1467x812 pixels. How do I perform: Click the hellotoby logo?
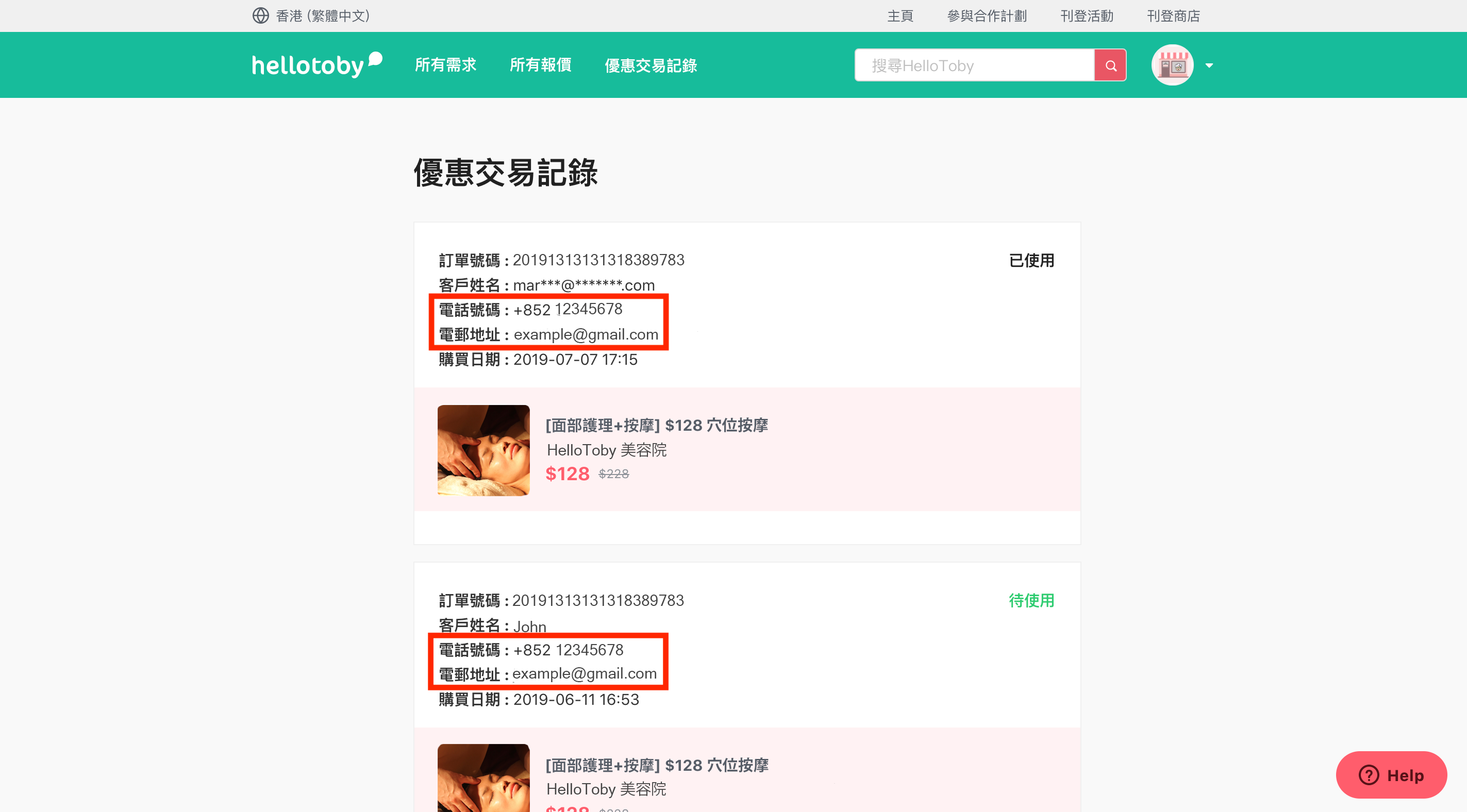[317, 65]
